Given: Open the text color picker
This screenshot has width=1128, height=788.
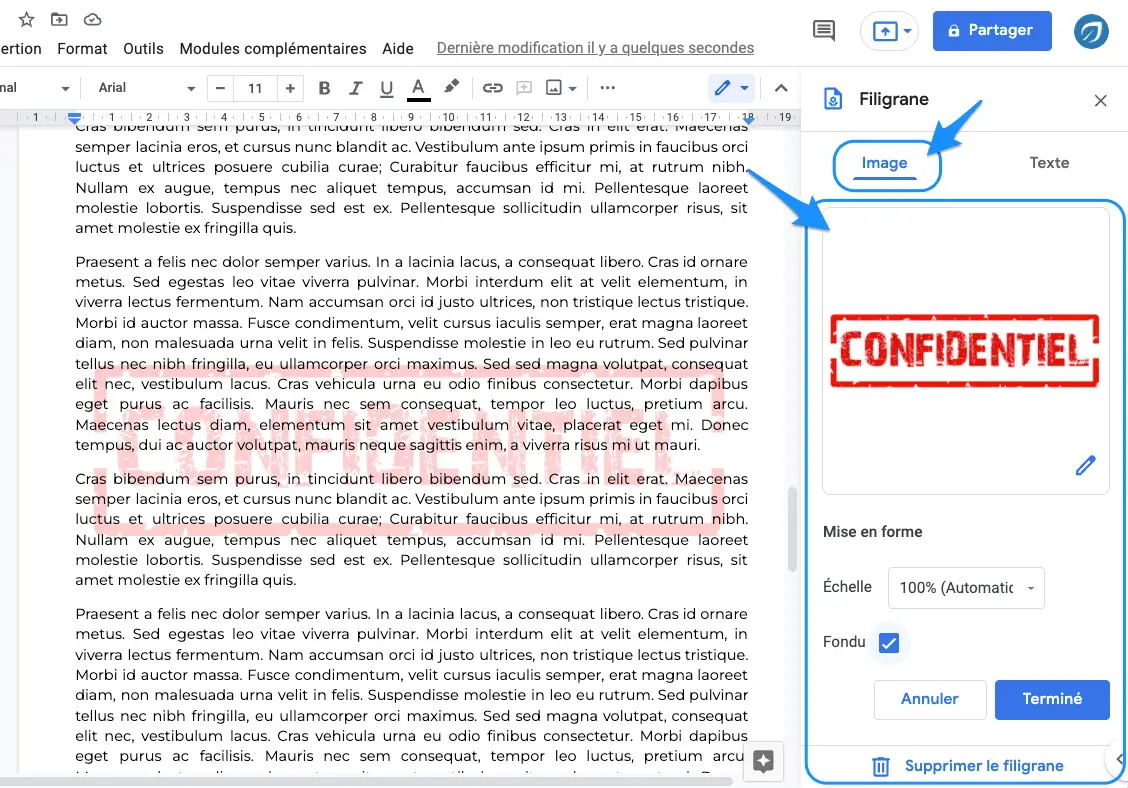Looking at the screenshot, I should pos(418,89).
